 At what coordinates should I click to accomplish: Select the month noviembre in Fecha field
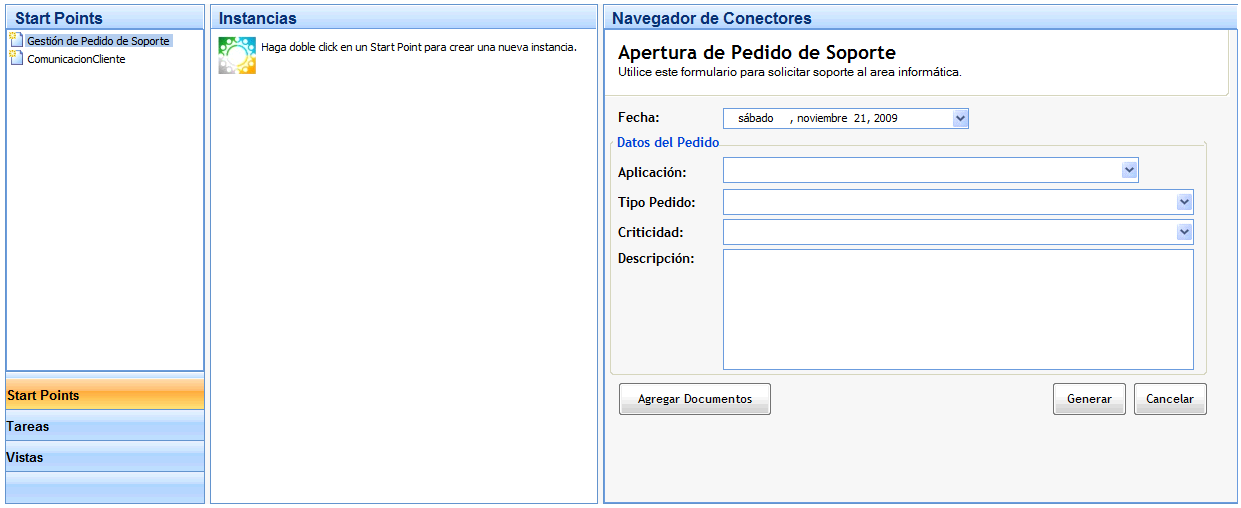(x=823, y=118)
